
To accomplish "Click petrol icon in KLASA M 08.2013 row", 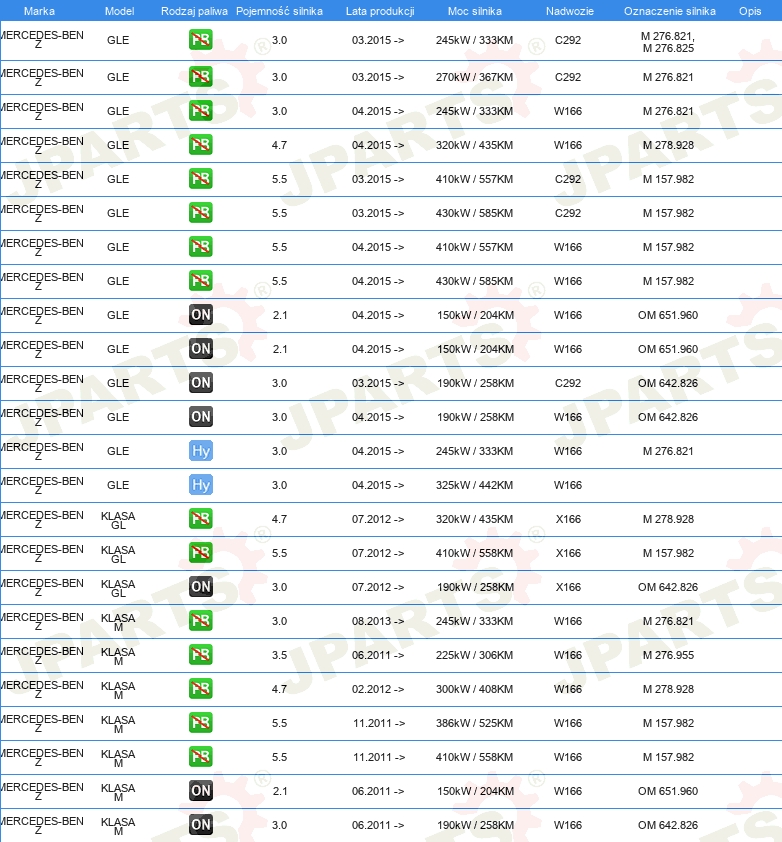I will pyautogui.click(x=200, y=621).
